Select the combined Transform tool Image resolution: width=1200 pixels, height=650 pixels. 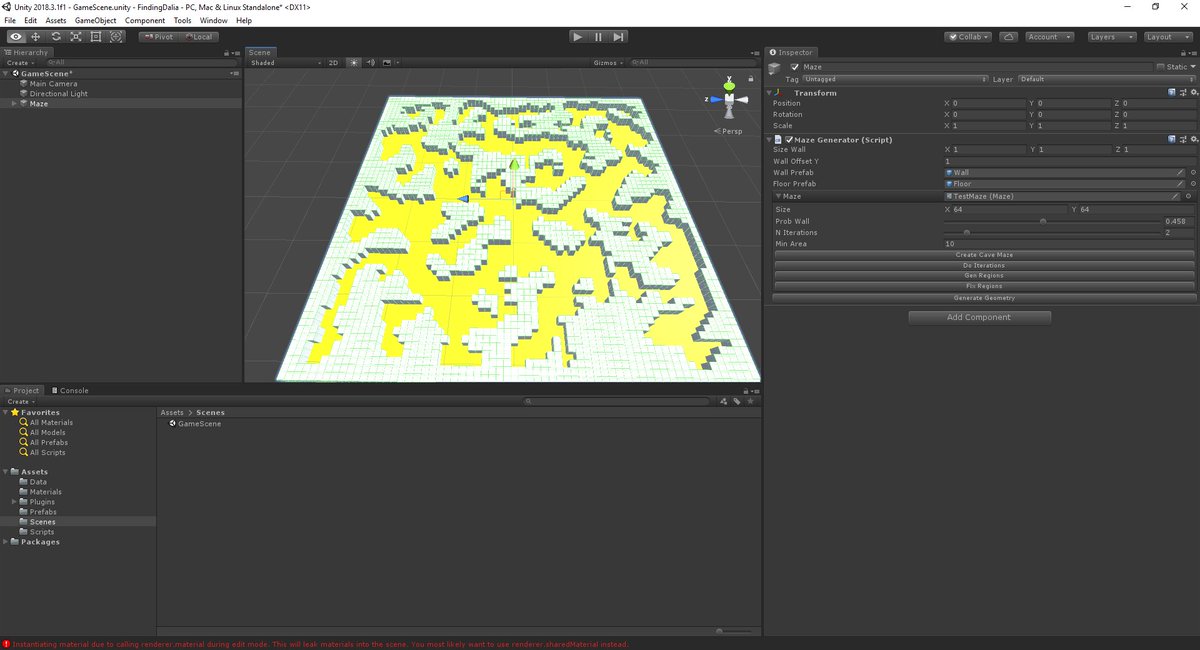116,36
